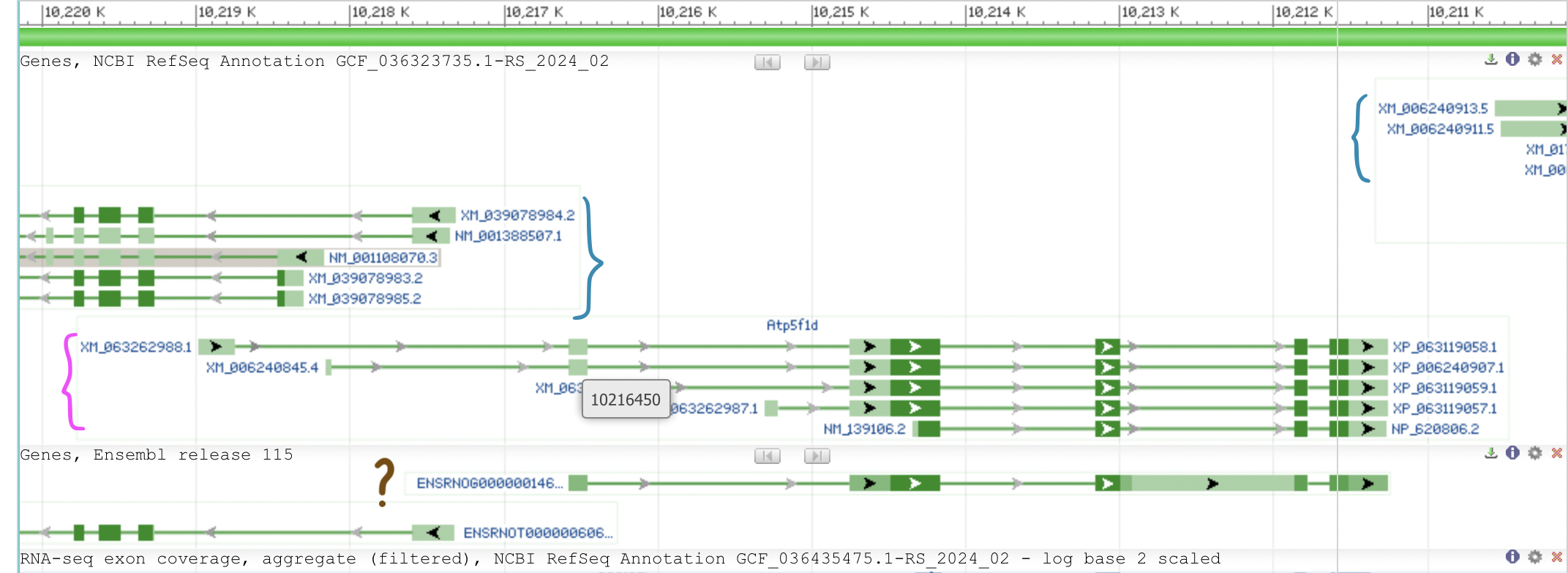Close the Ensembl release 115 track

pyautogui.click(x=1557, y=453)
